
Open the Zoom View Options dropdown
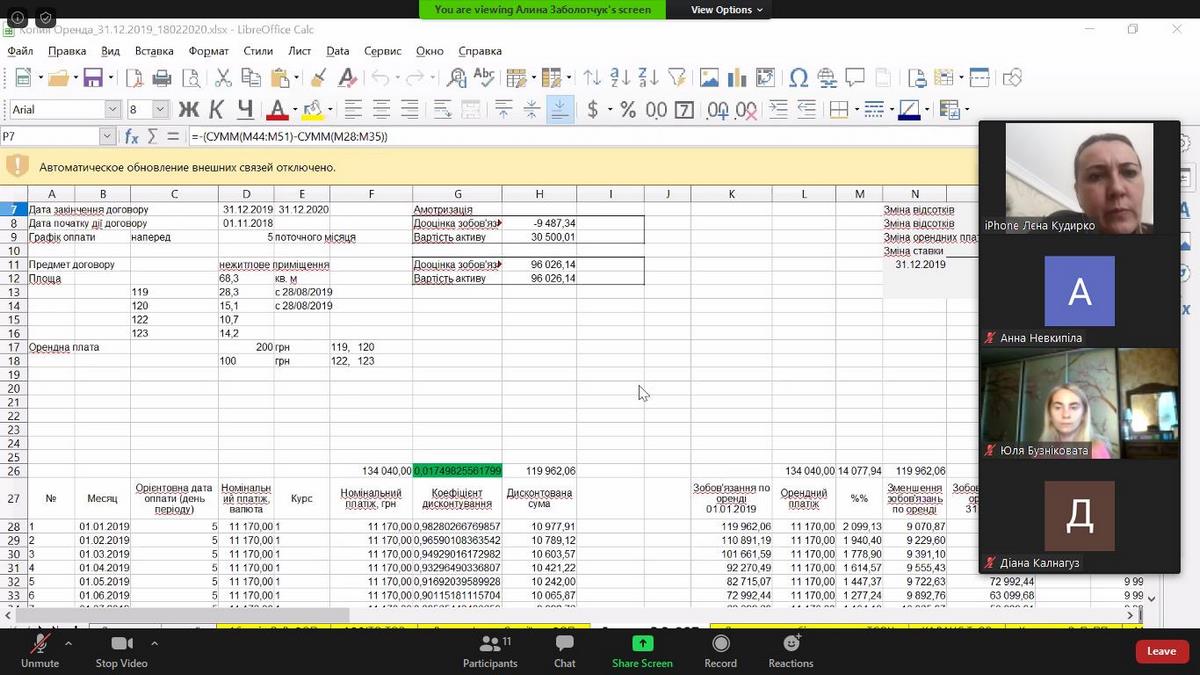tap(727, 10)
